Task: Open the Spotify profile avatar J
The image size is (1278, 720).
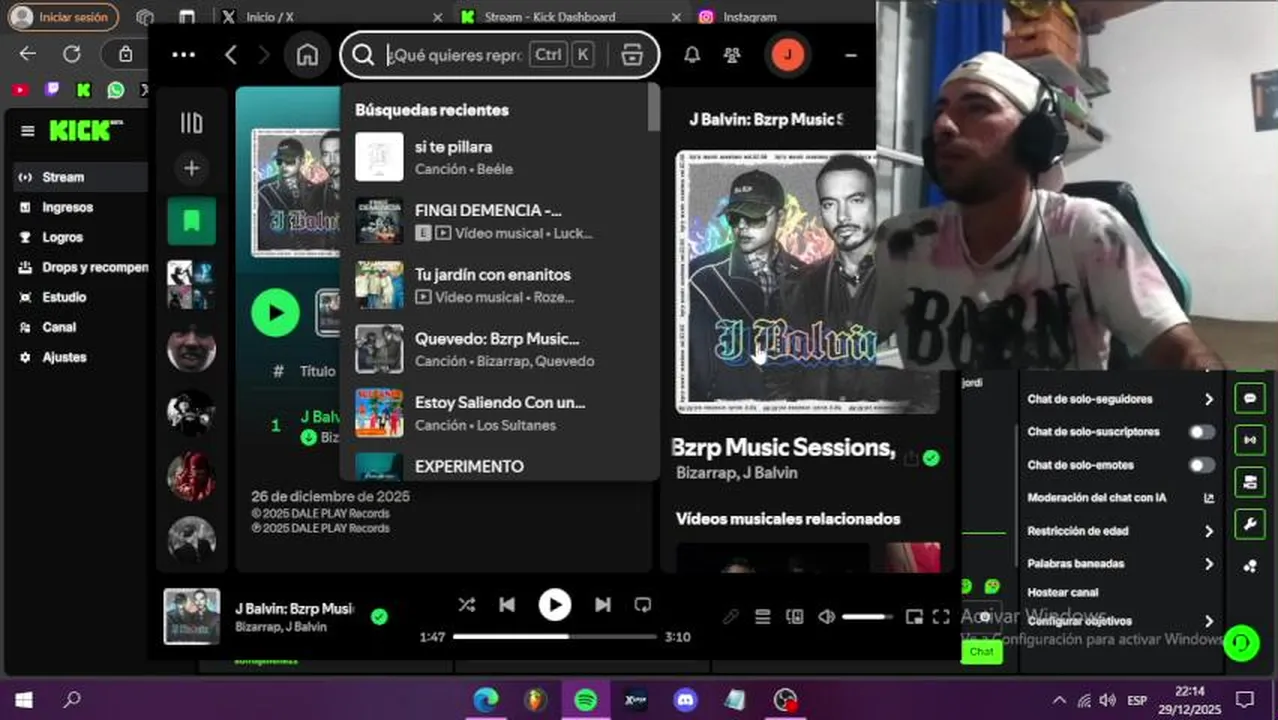Action: tap(787, 55)
